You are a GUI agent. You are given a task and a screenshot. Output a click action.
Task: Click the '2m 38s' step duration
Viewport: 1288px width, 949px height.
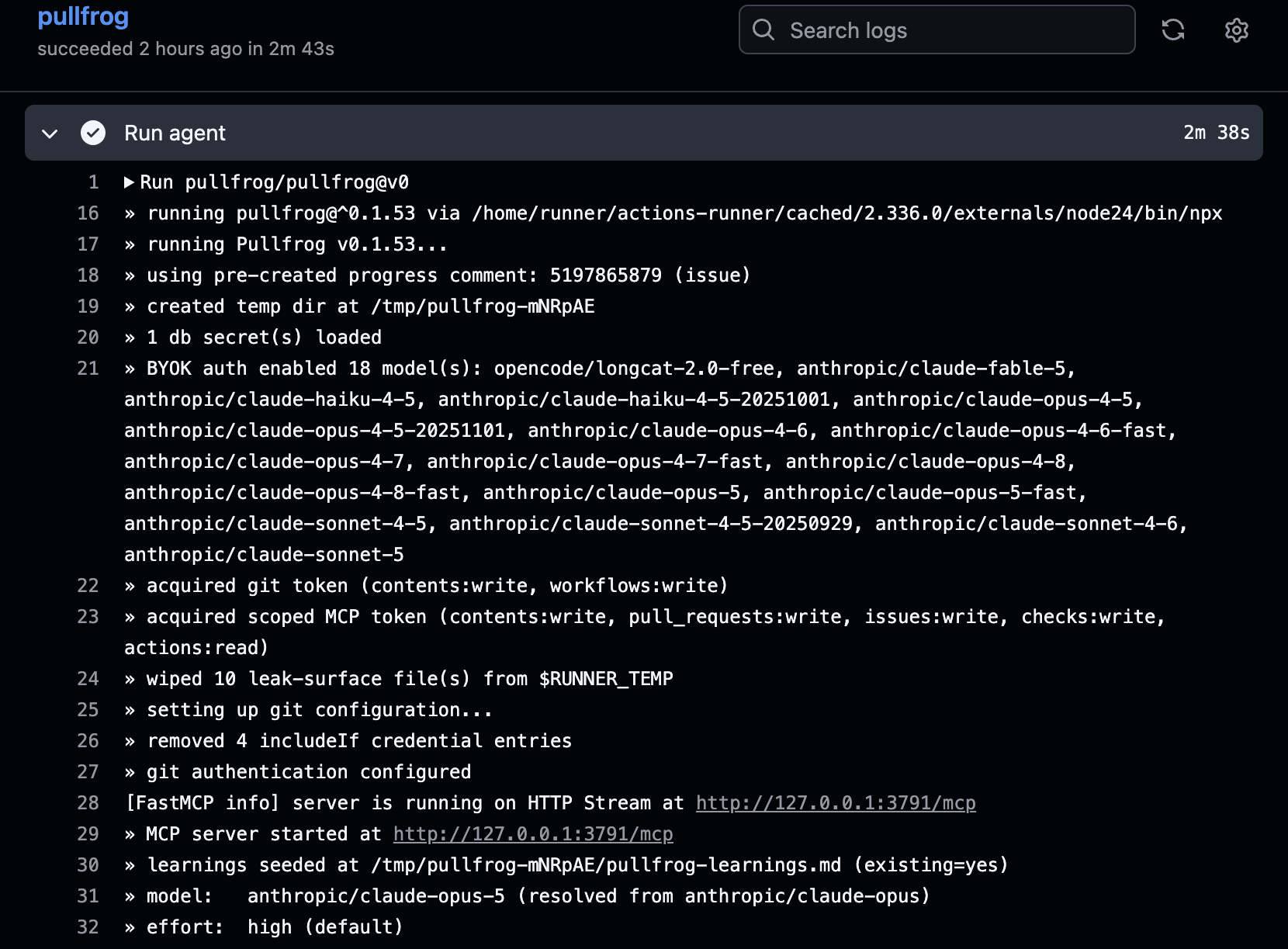click(x=1216, y=133)
